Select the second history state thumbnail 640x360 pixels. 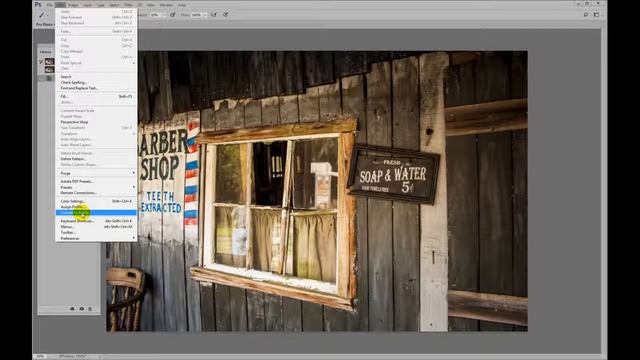pos(49,70)
